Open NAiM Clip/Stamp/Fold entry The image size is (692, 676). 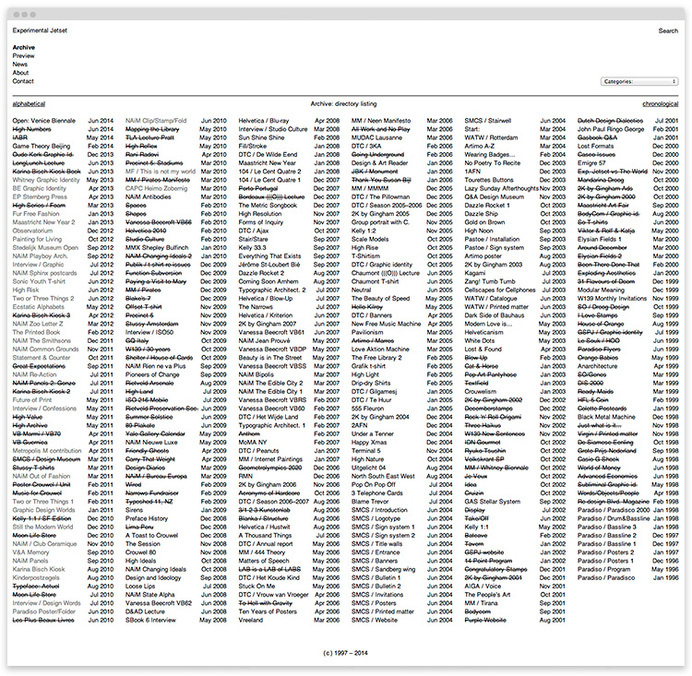point(156,120)
